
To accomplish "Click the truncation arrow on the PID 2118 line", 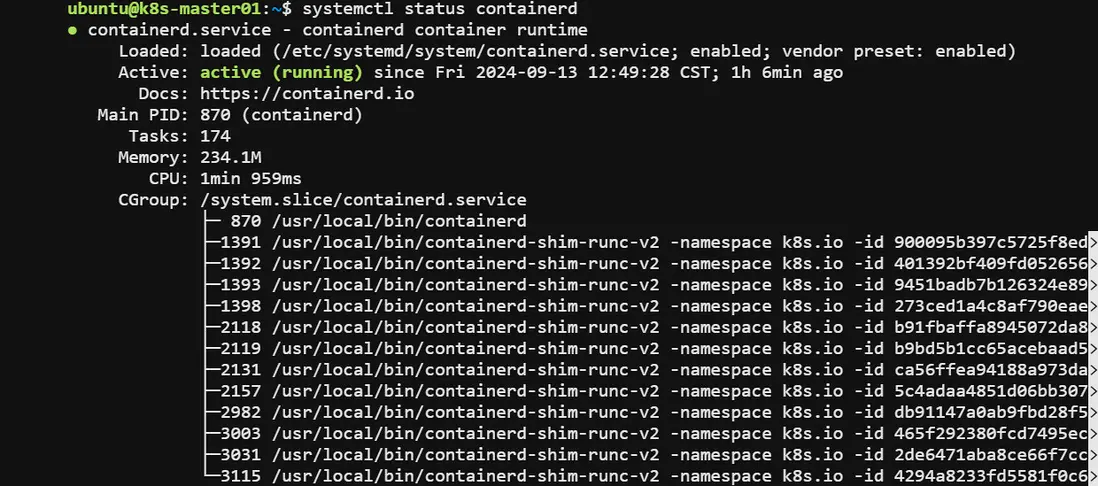I will [x=1092, y=327].
